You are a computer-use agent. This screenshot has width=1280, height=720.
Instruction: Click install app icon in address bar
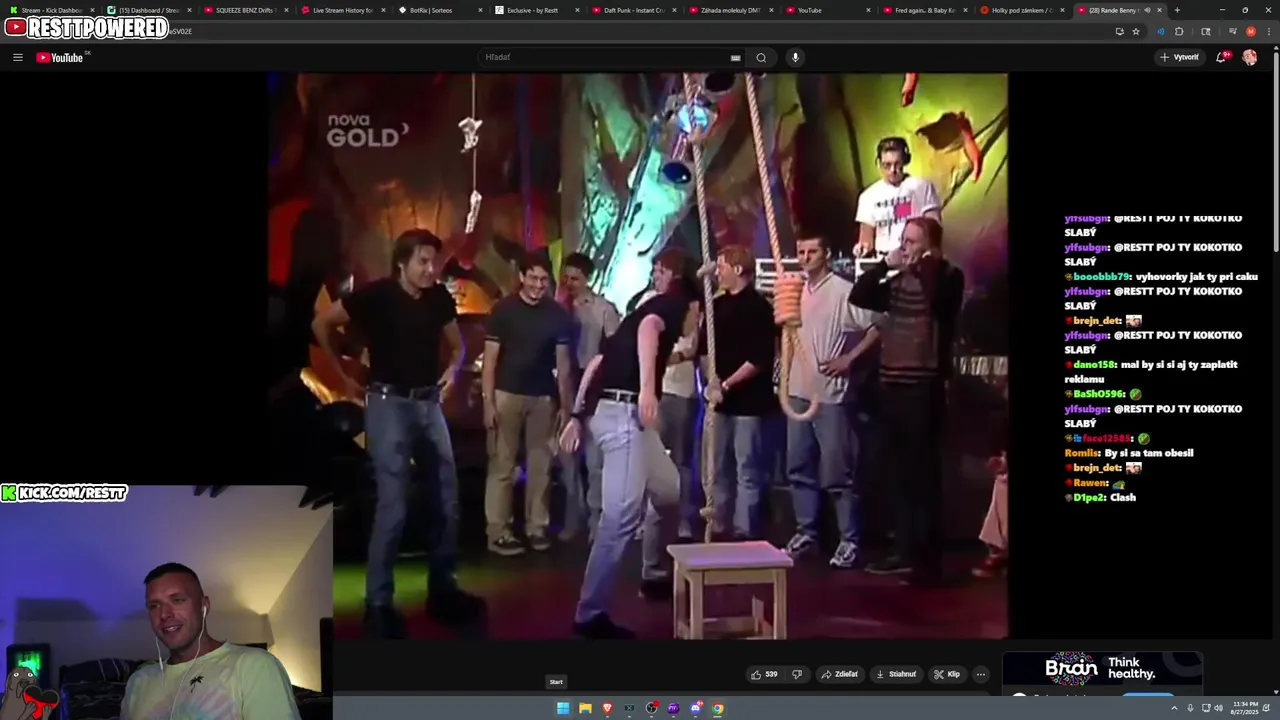coord(1119,31)
